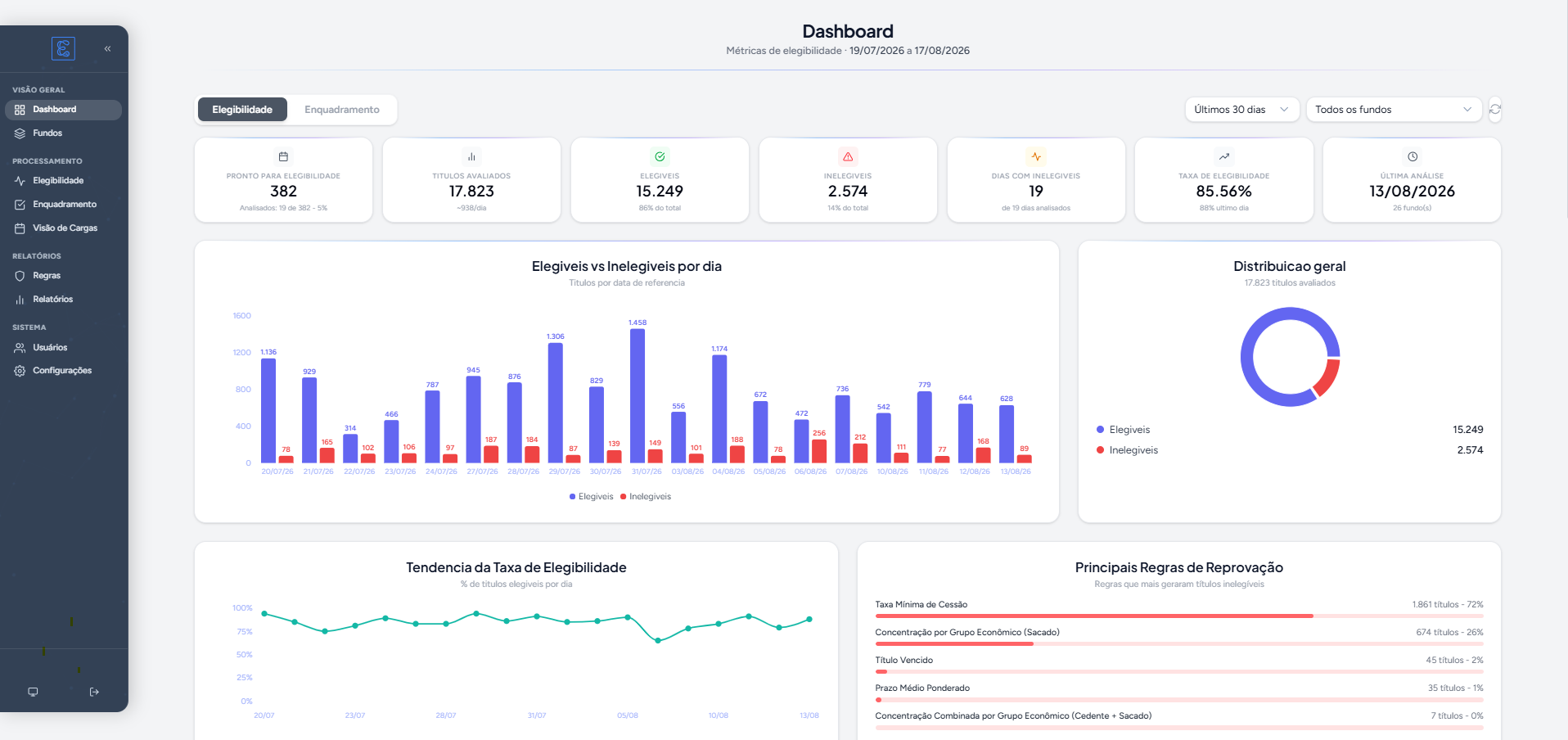Open the Todos os fundos dropdown

pos(1394,110)
